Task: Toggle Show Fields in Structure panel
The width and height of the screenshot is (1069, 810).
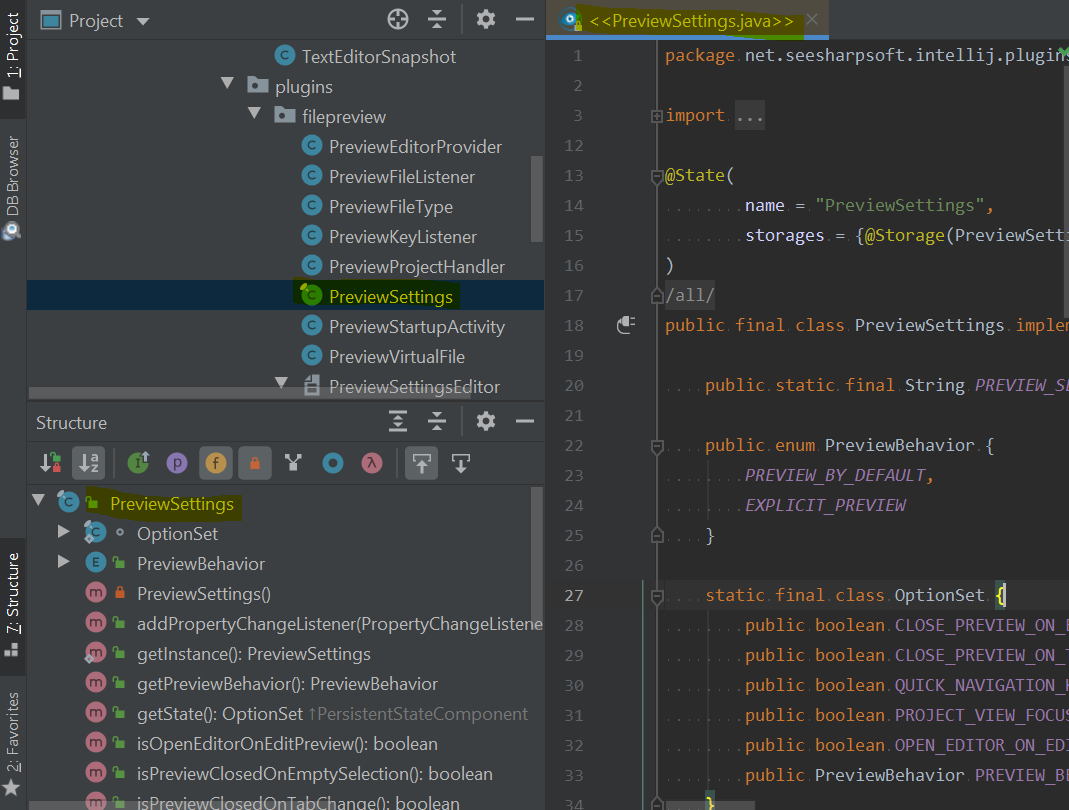Action: [216, 462]
